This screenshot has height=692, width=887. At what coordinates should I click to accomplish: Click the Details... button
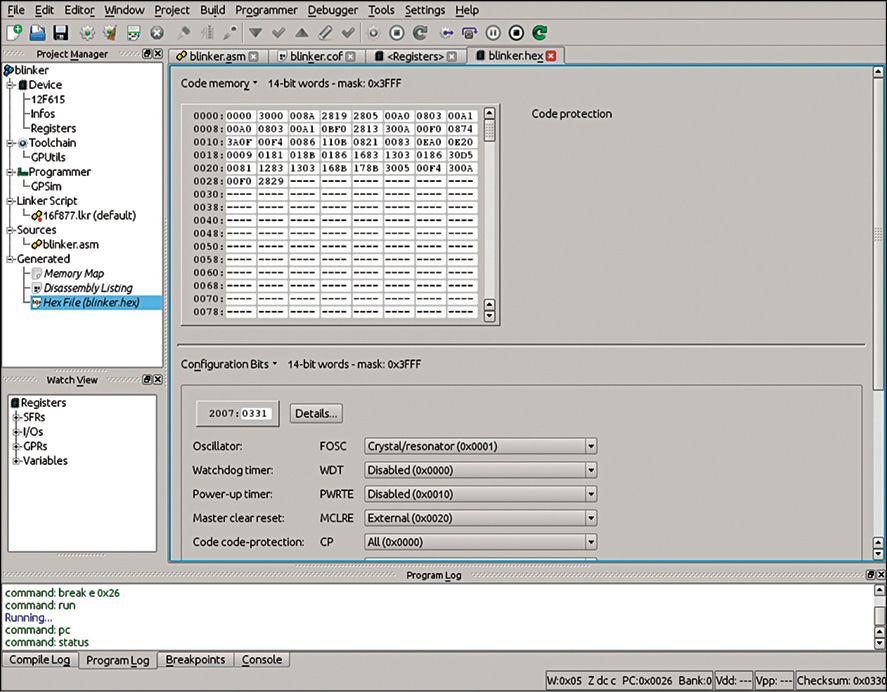[x=315, y=413]
